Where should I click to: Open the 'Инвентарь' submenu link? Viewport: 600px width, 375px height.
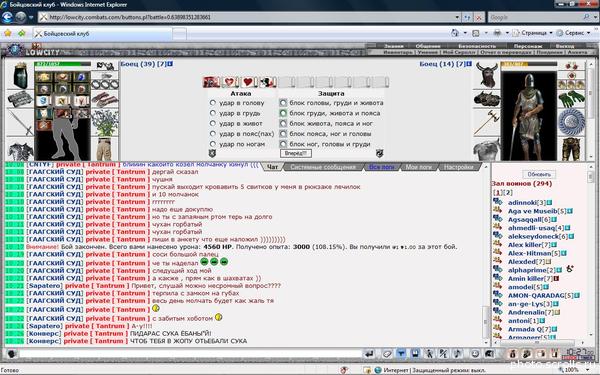(x=398, y=52)
